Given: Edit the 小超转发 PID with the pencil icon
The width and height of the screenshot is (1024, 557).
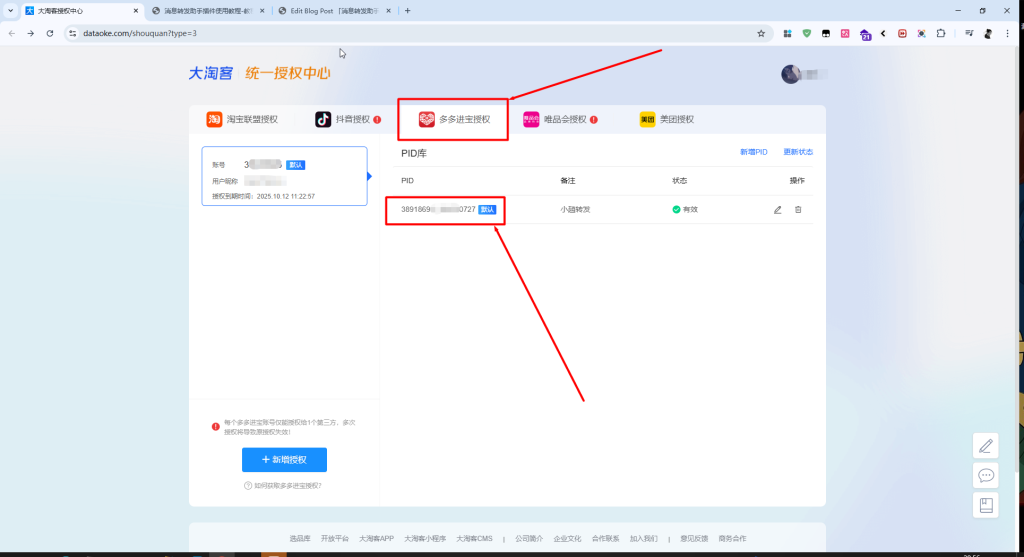Looking at the screenshot, I should pyautogui.click(x=777, y=210).
